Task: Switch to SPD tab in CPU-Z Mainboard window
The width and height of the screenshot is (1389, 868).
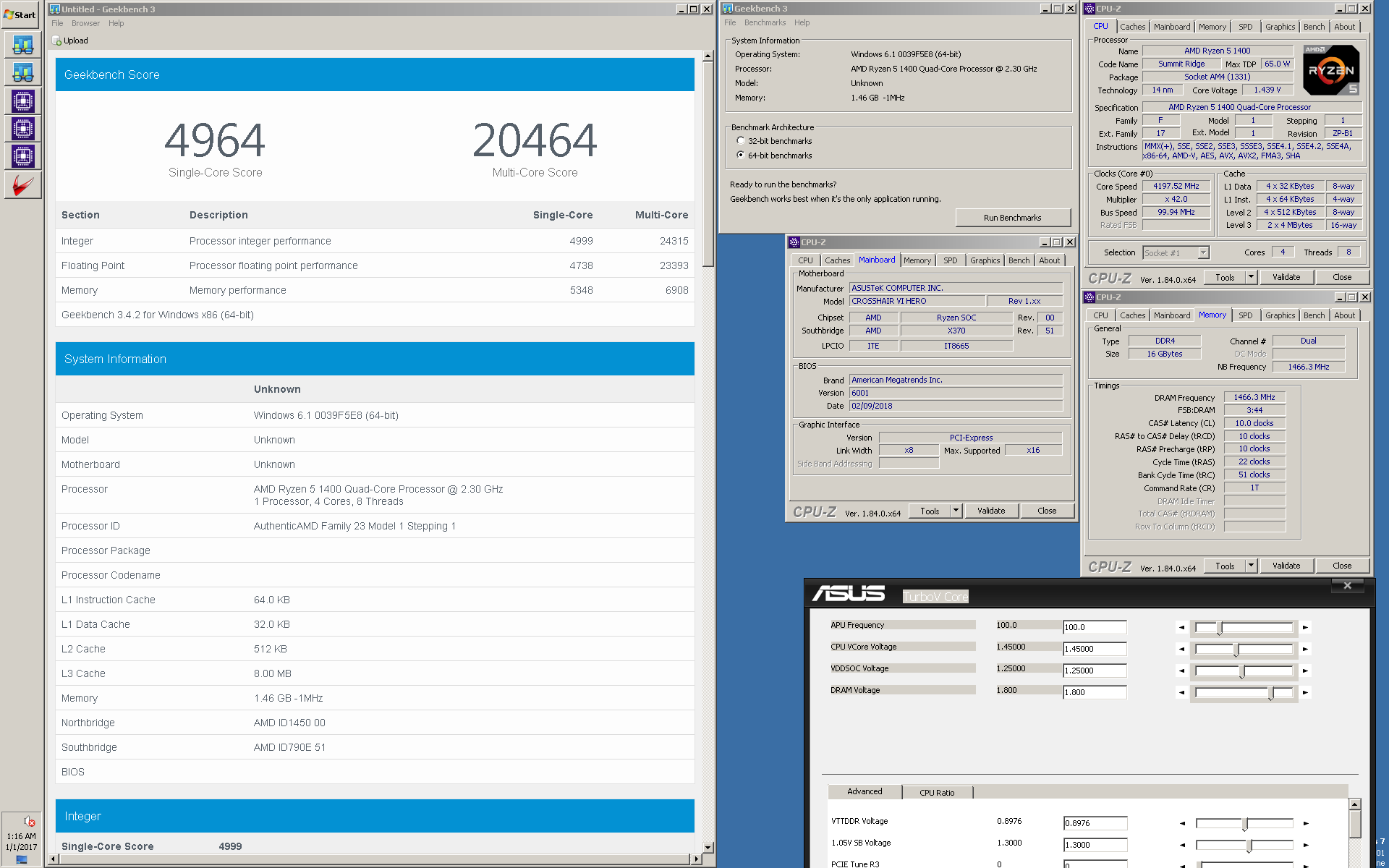Action: coord(950,260)
